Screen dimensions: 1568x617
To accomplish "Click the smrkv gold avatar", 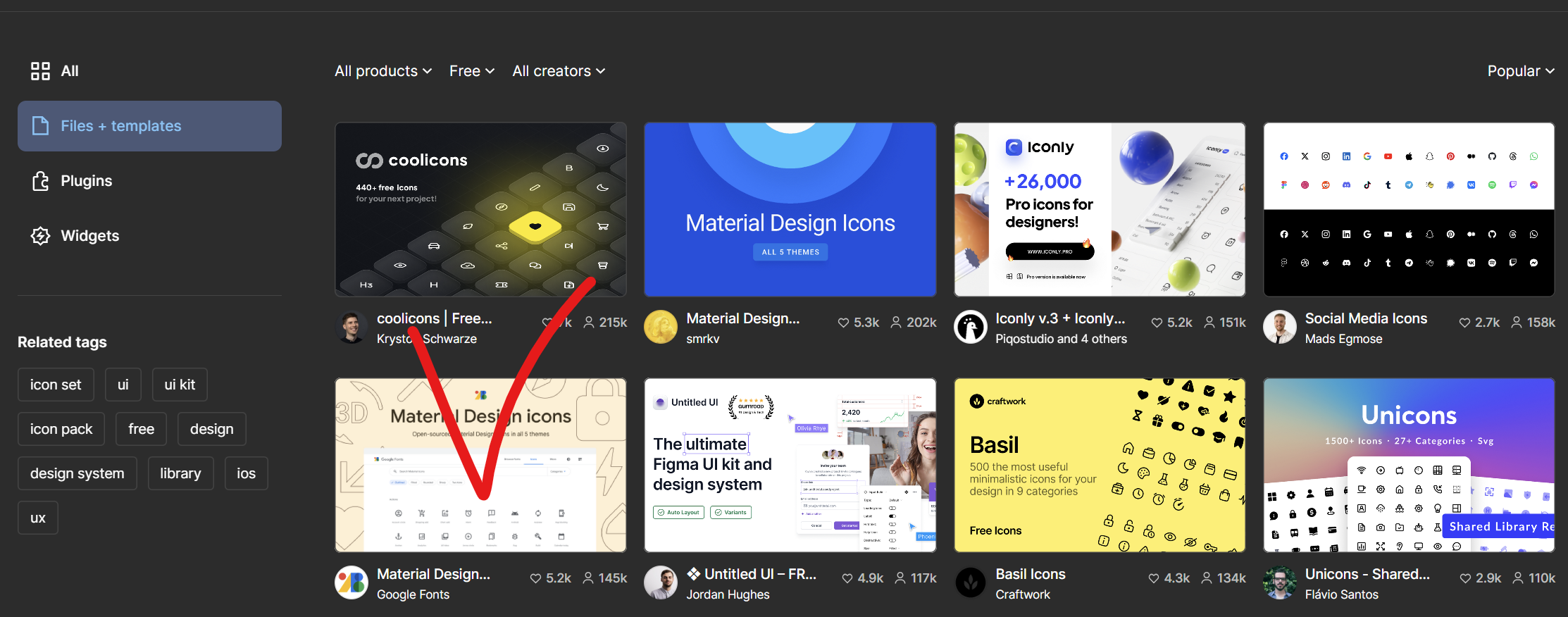I will click(x=661, y=328).
